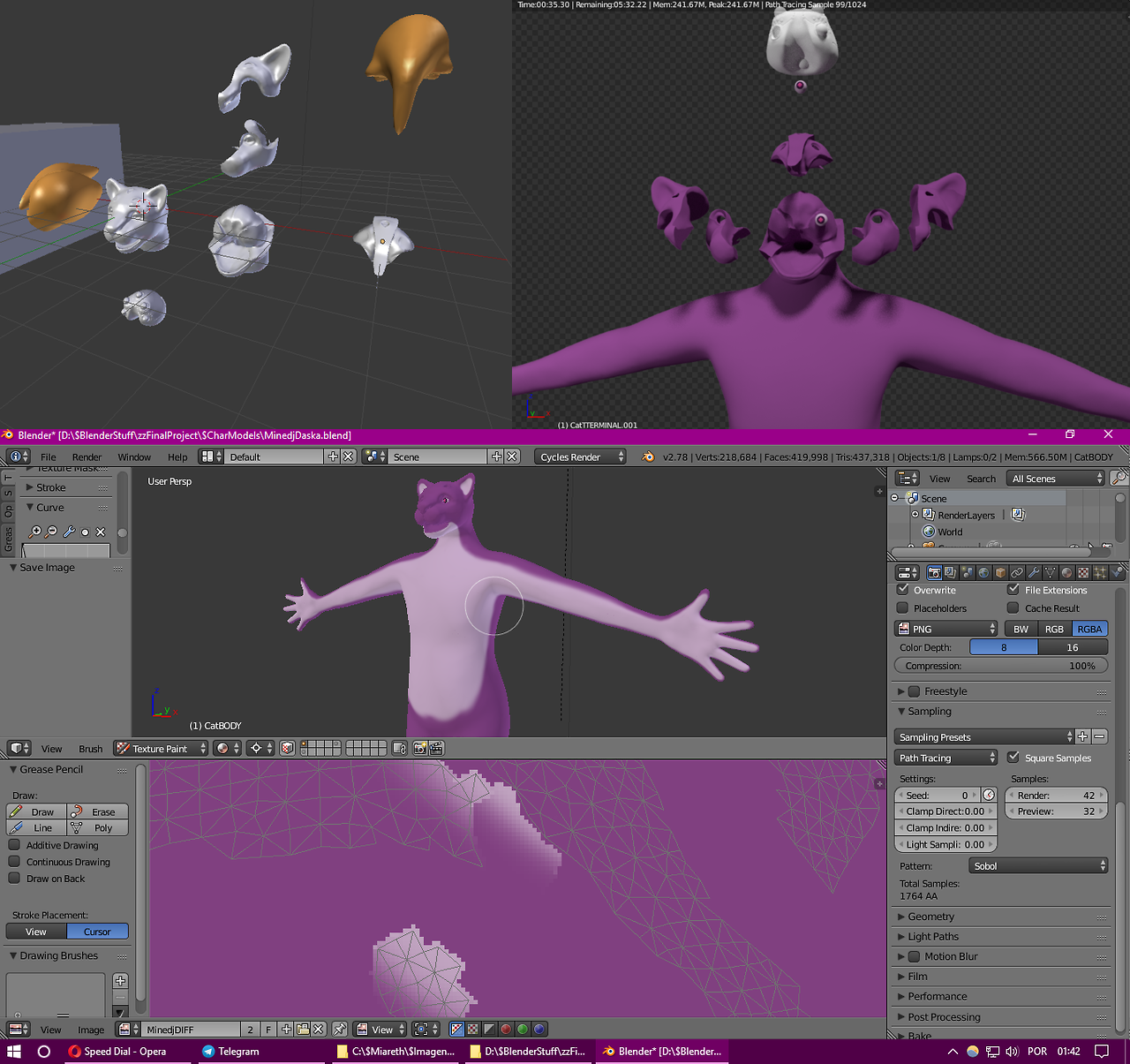Open the Constraints properties tab
This screenshot has width=1130, height=1064.
pos(1018,572)
